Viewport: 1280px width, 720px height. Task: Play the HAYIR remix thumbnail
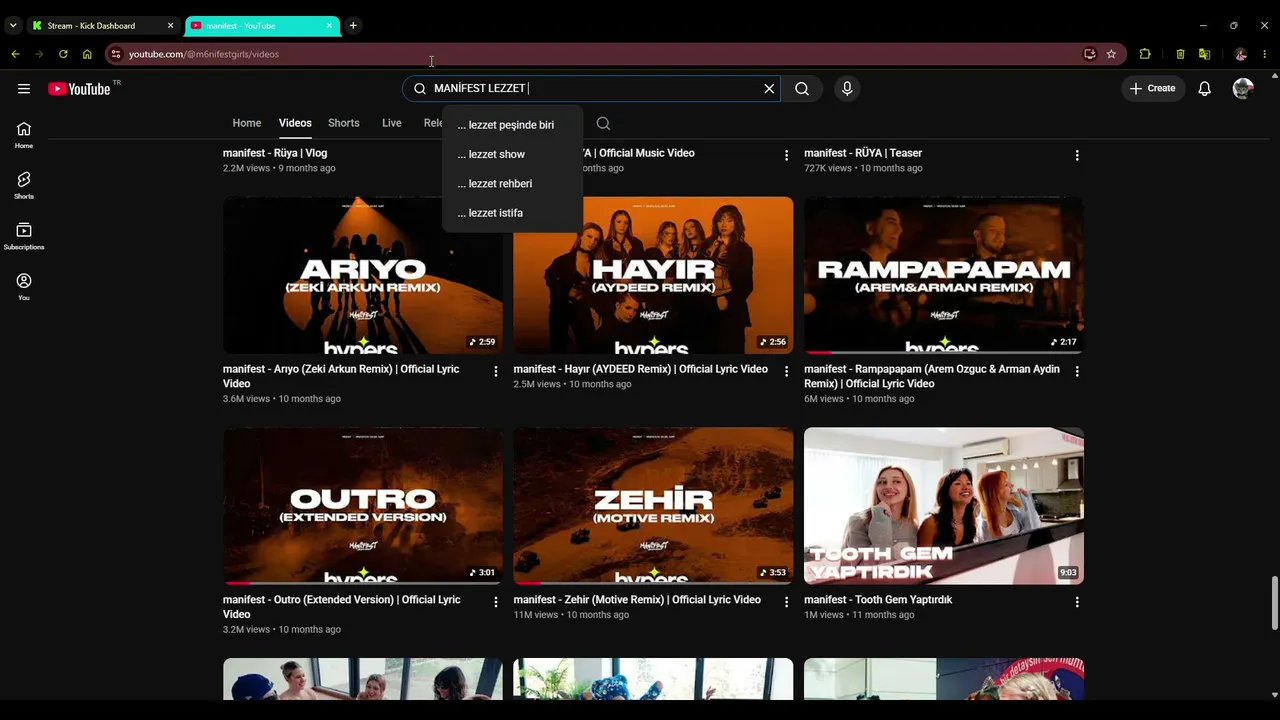point(653,275)
